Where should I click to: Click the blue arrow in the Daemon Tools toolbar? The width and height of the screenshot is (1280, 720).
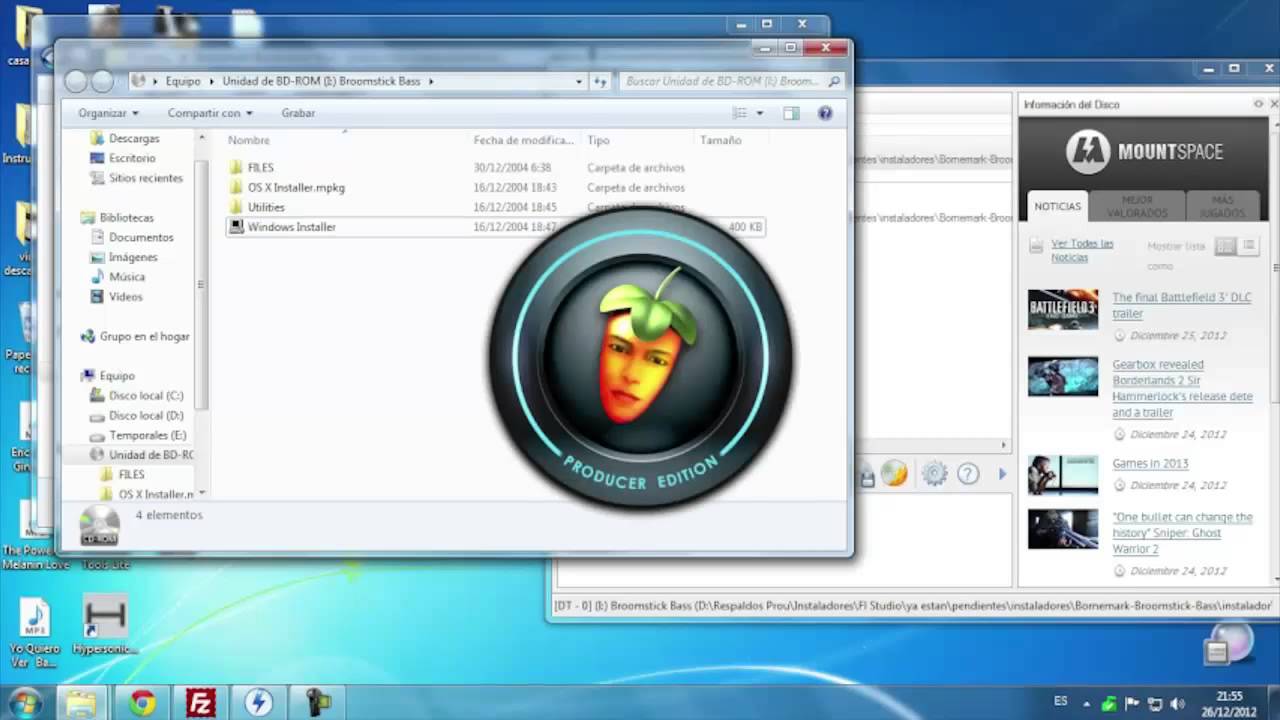coord(1002,474)
